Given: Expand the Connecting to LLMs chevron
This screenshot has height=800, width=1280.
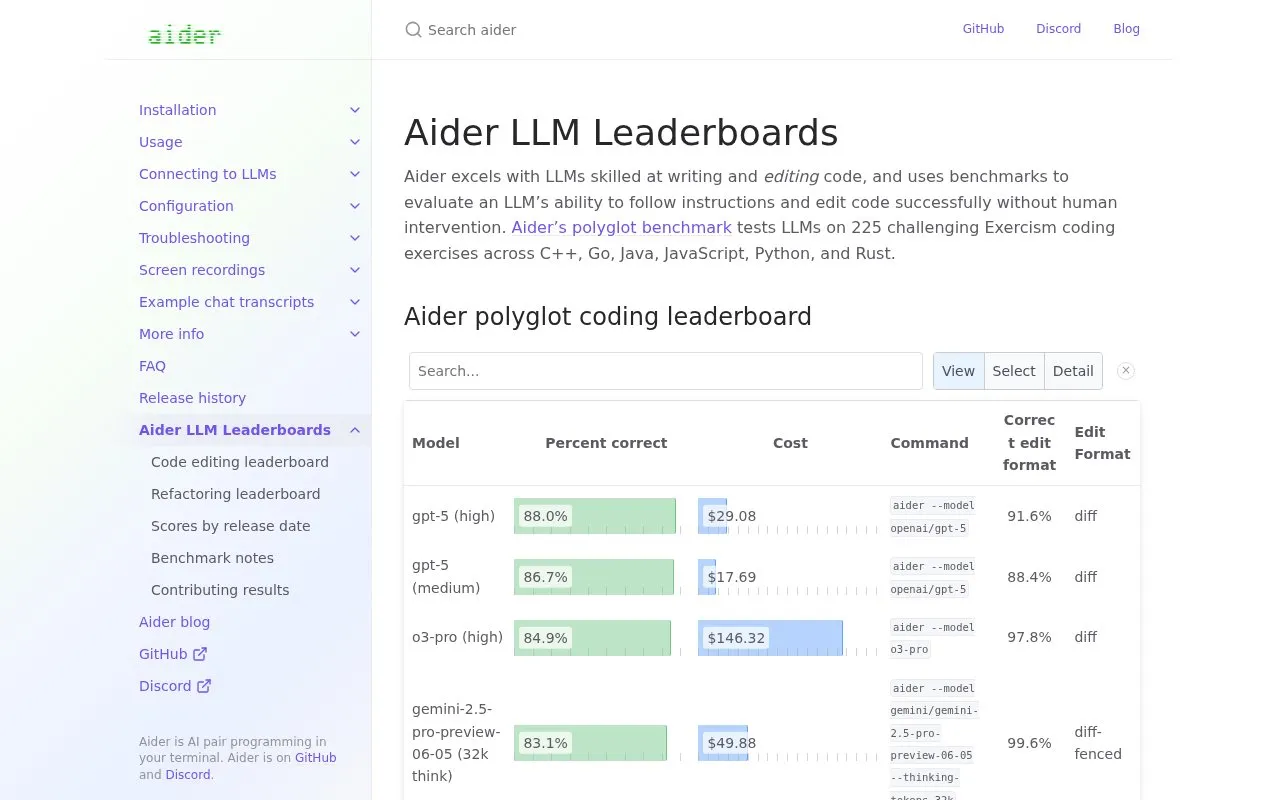Looking at the screenshot, I should [355, 174].
